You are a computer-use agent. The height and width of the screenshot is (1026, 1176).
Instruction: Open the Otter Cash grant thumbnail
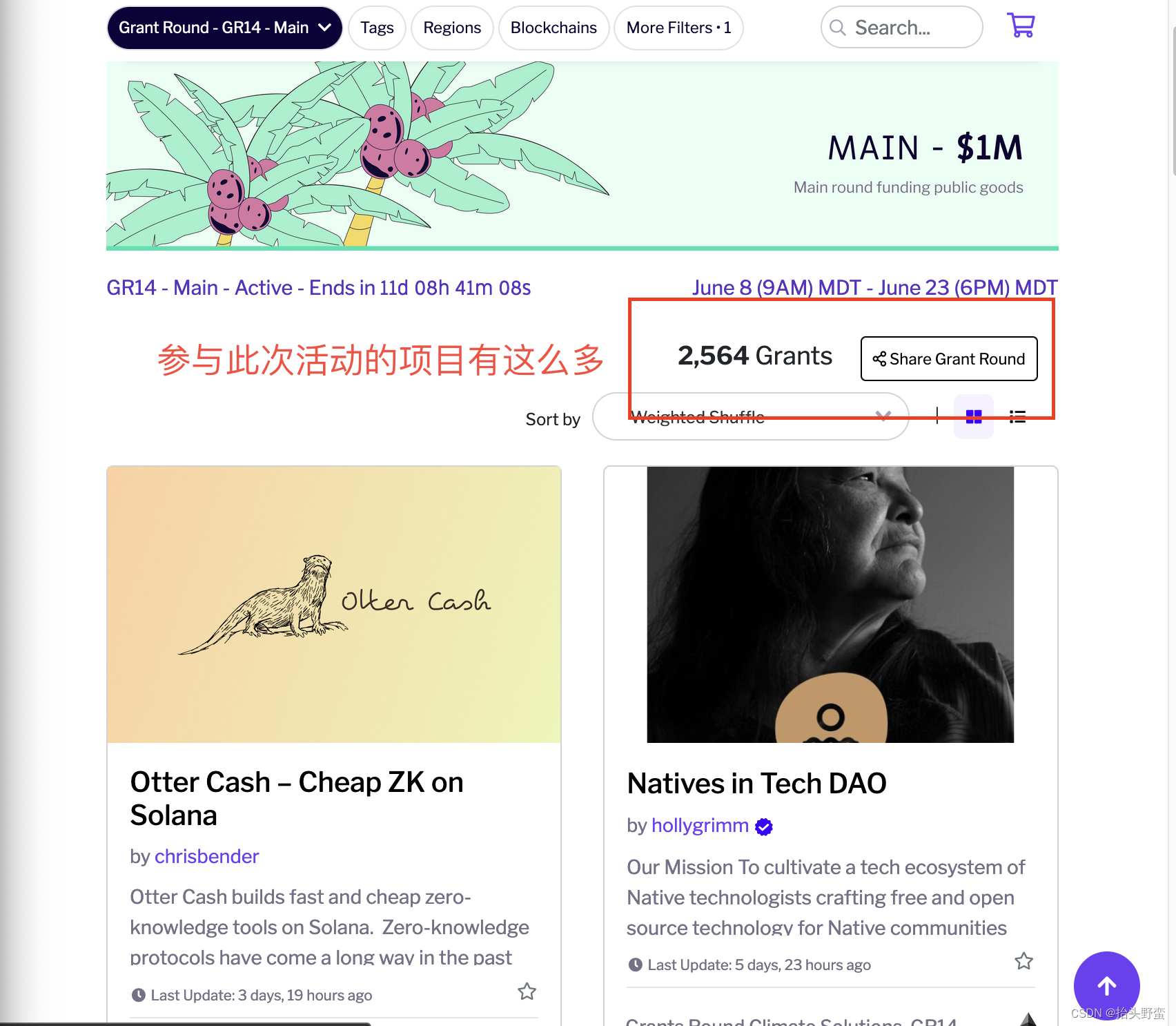pyautogui.click(x=334, y=605)
